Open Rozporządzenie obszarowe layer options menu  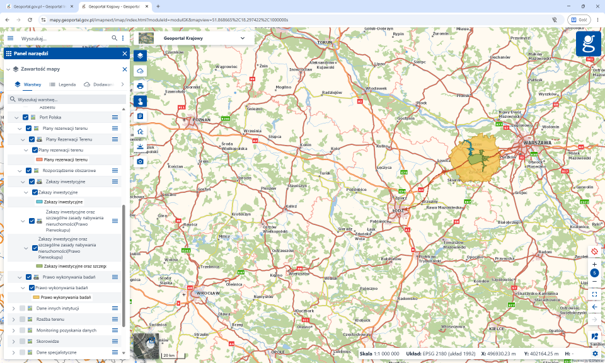(115, 171)
